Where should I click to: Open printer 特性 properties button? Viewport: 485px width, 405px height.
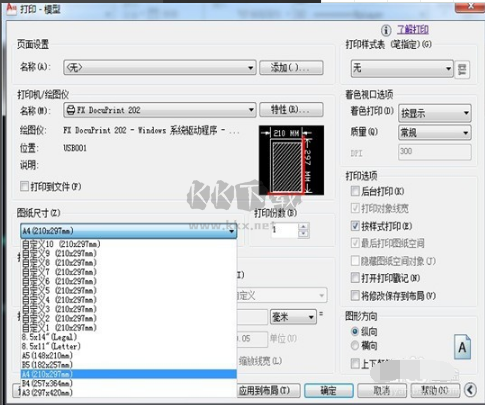(x=291, y=109)
